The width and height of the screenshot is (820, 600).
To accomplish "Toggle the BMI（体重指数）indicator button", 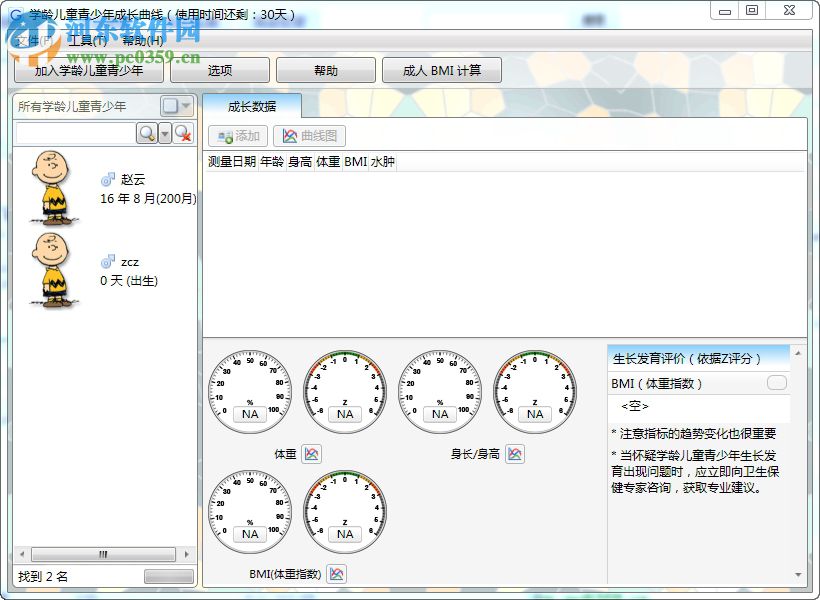I will 777,383.
